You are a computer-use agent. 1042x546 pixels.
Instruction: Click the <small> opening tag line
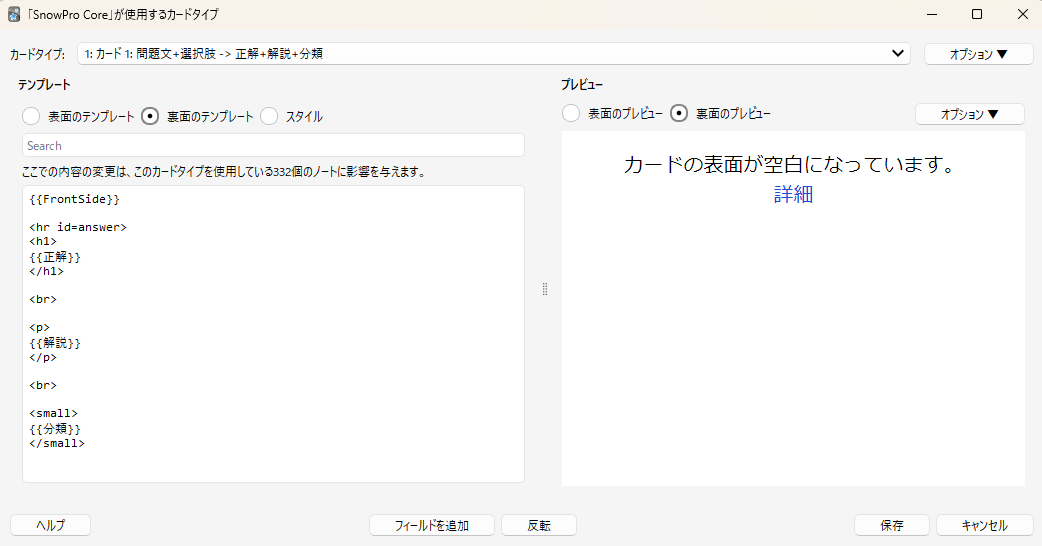[x=53, y=413]
